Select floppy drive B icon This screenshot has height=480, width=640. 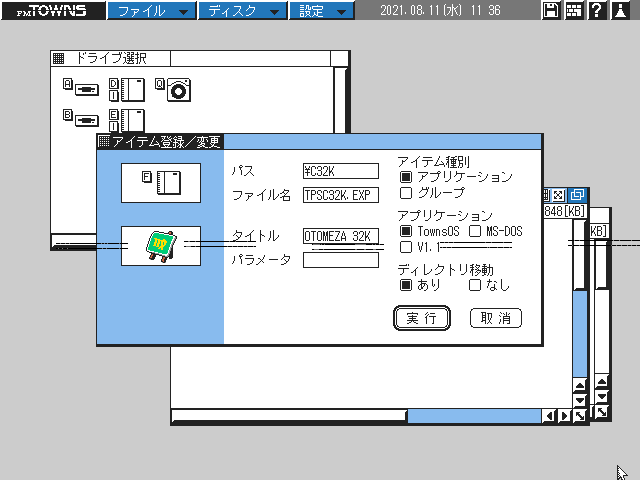tap(81, 118)
